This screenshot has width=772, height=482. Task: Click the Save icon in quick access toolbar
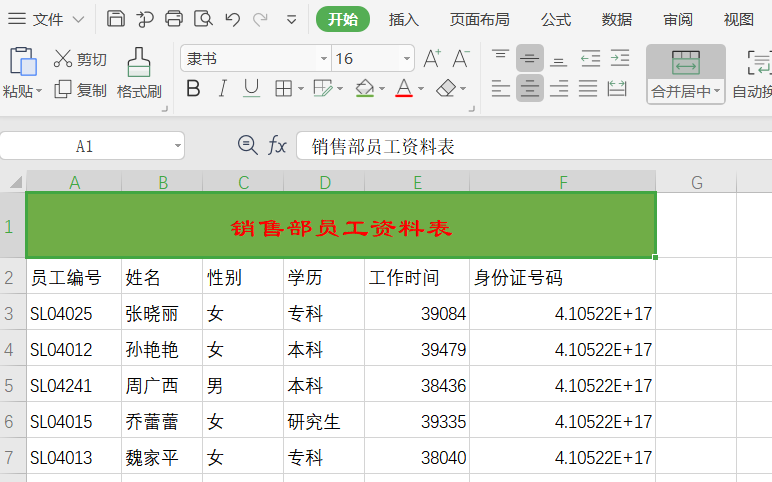click(116, 19)
